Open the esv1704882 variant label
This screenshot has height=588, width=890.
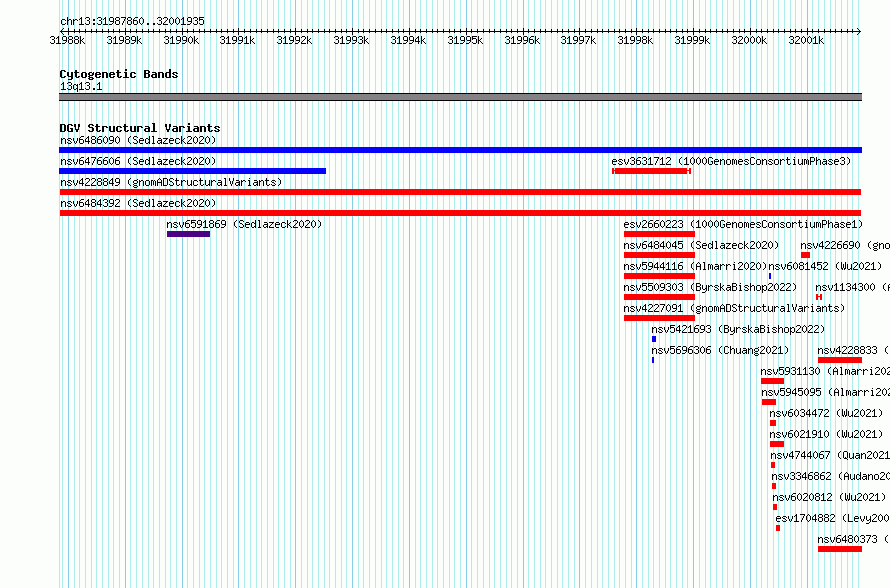832,518
